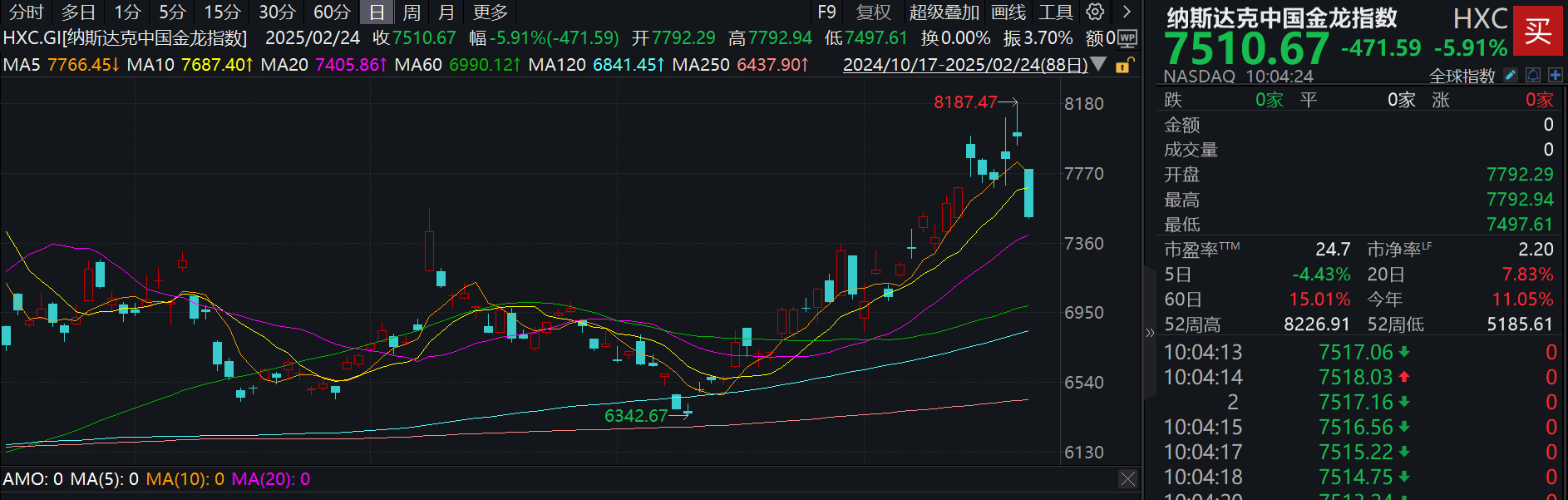This screenshot has width=1568, height=500.
Task: Click the MA(10): 0 indicator label
Action: (185, 478)
